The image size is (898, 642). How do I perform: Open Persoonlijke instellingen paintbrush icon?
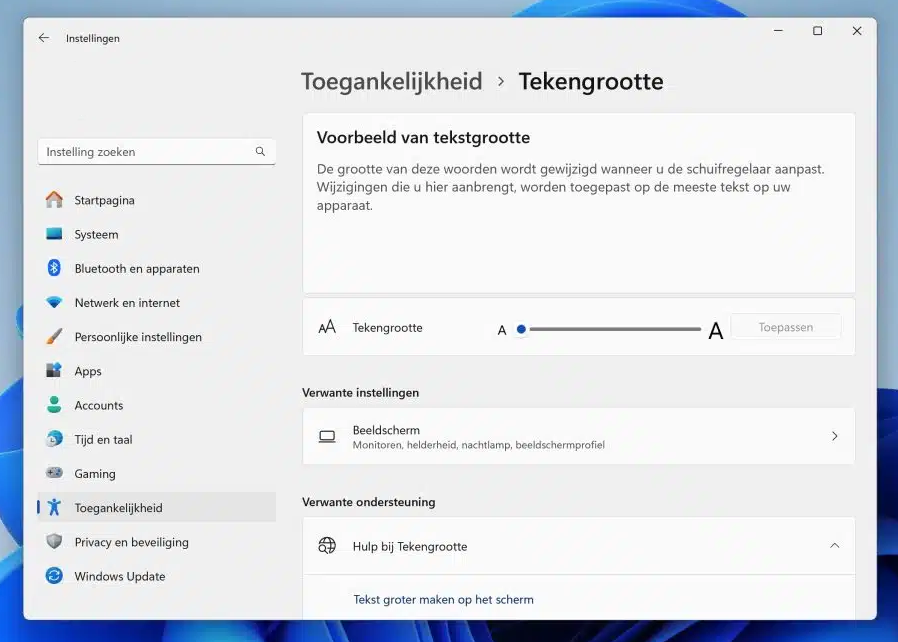[x=54, y=337]
